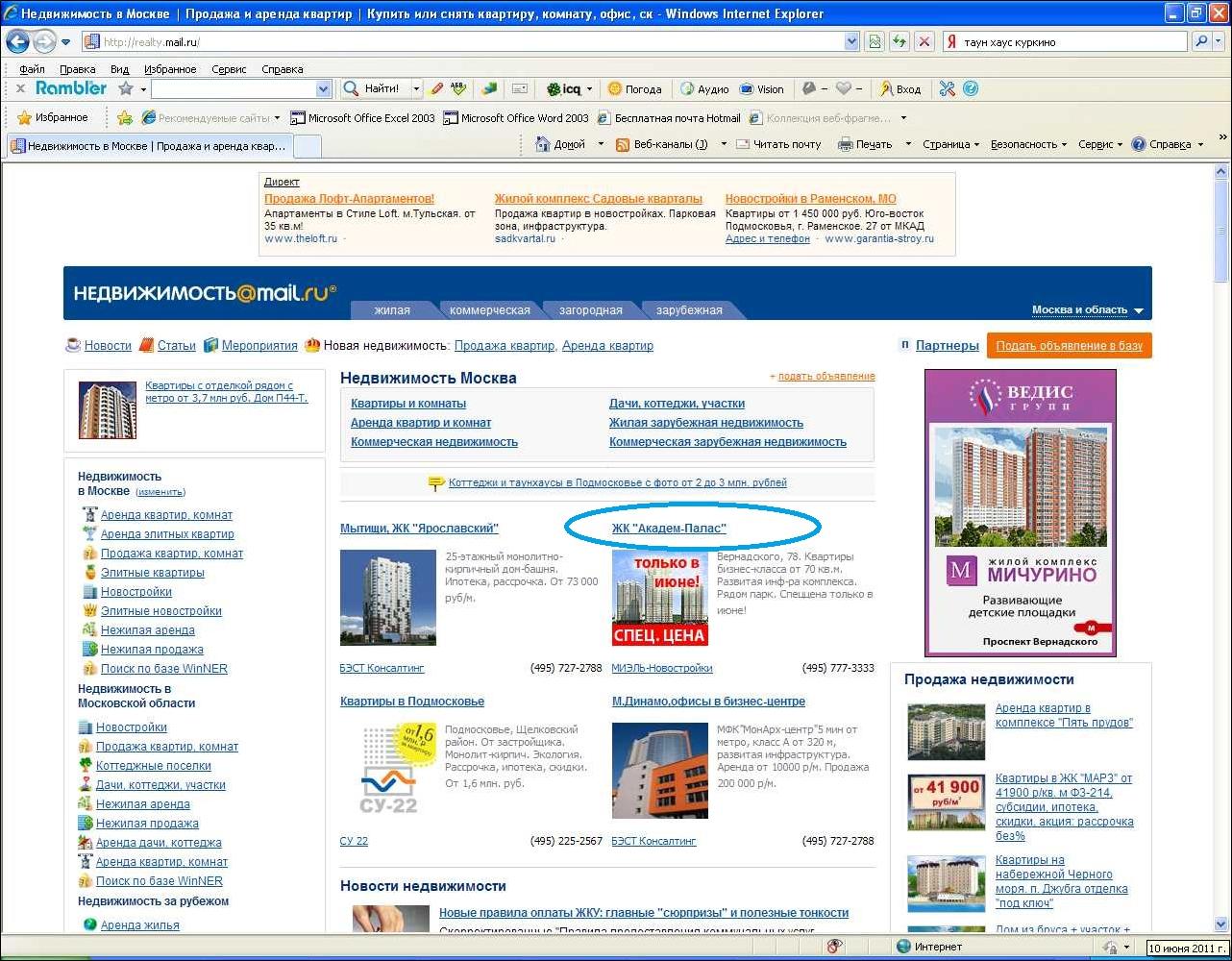Open ЖК "Академ-Палас" link

(669, 528)
